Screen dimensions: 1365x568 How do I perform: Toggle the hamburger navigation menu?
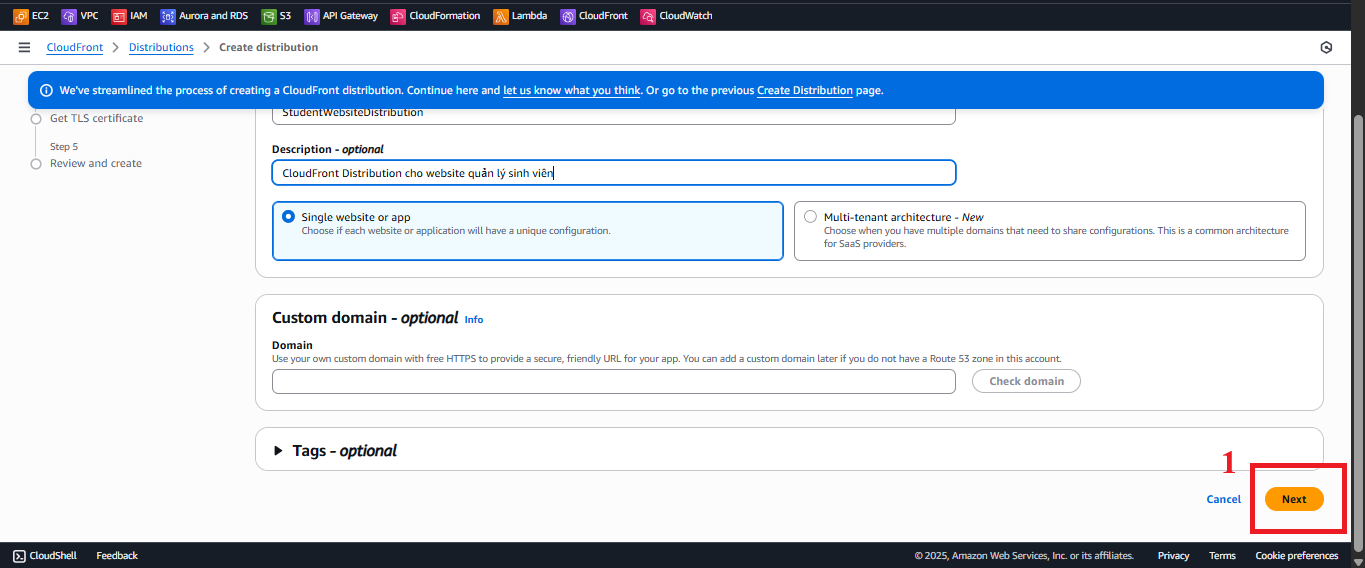pyautogui.click(x=24, y=47)
